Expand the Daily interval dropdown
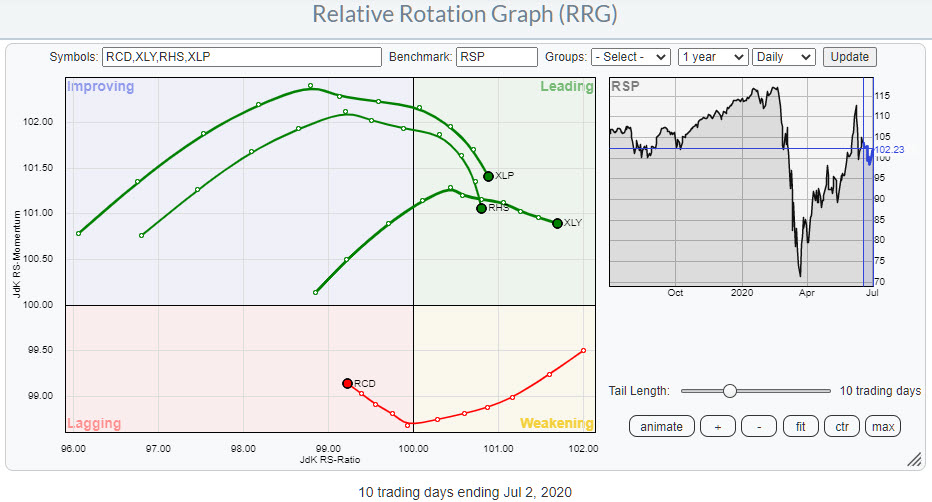The width and height of the screenshot is (932, 502). (784, 57)
